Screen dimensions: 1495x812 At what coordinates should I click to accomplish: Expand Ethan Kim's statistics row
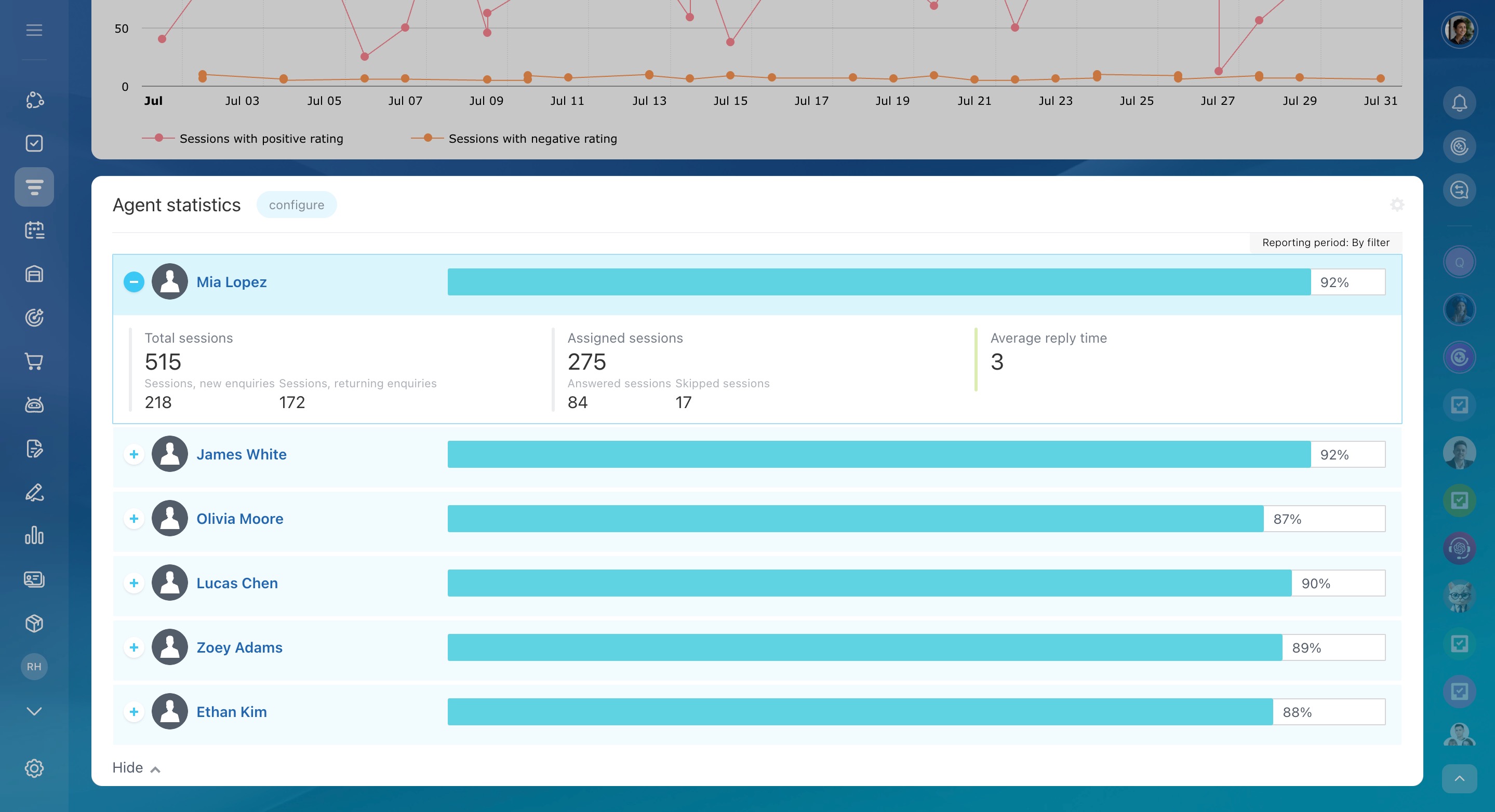pos(134,712)
